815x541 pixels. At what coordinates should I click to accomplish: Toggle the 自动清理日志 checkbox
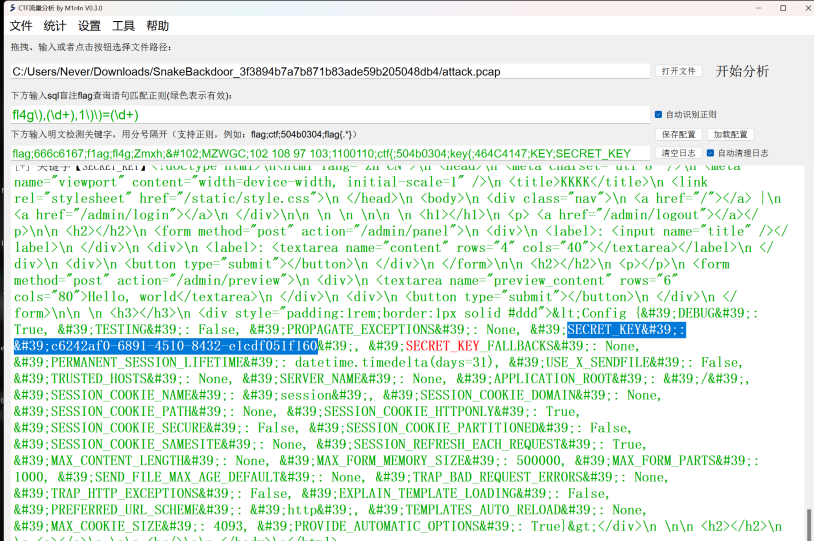pyautogui.click(x=711, y=153)
